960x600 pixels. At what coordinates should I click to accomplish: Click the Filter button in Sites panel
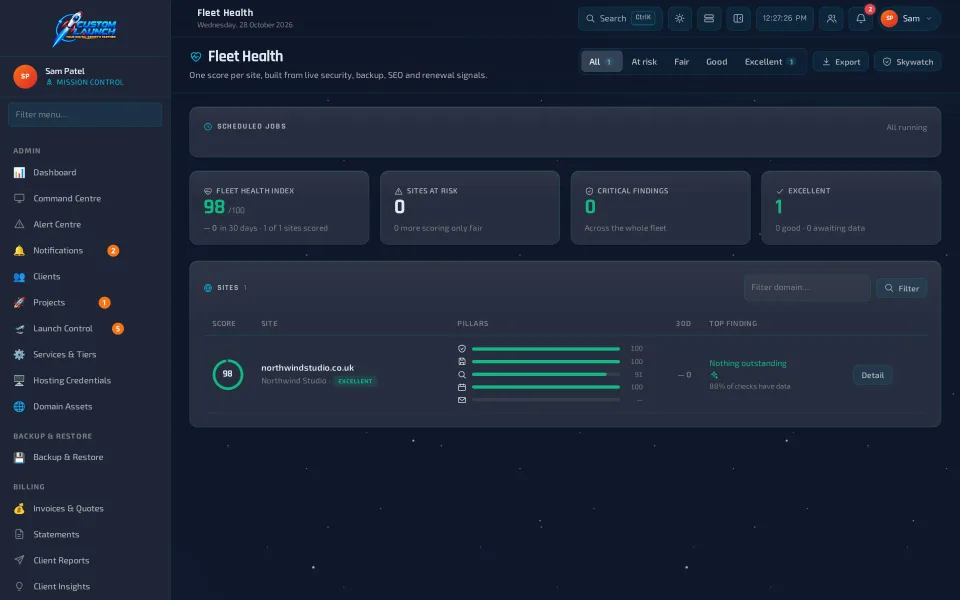point(902,288)
